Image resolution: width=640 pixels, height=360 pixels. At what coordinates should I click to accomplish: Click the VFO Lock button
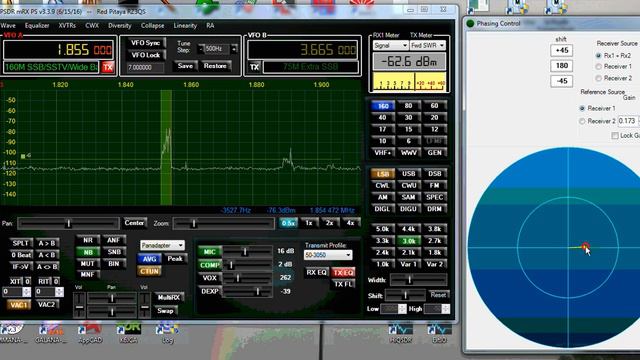(x=145, y=55)
